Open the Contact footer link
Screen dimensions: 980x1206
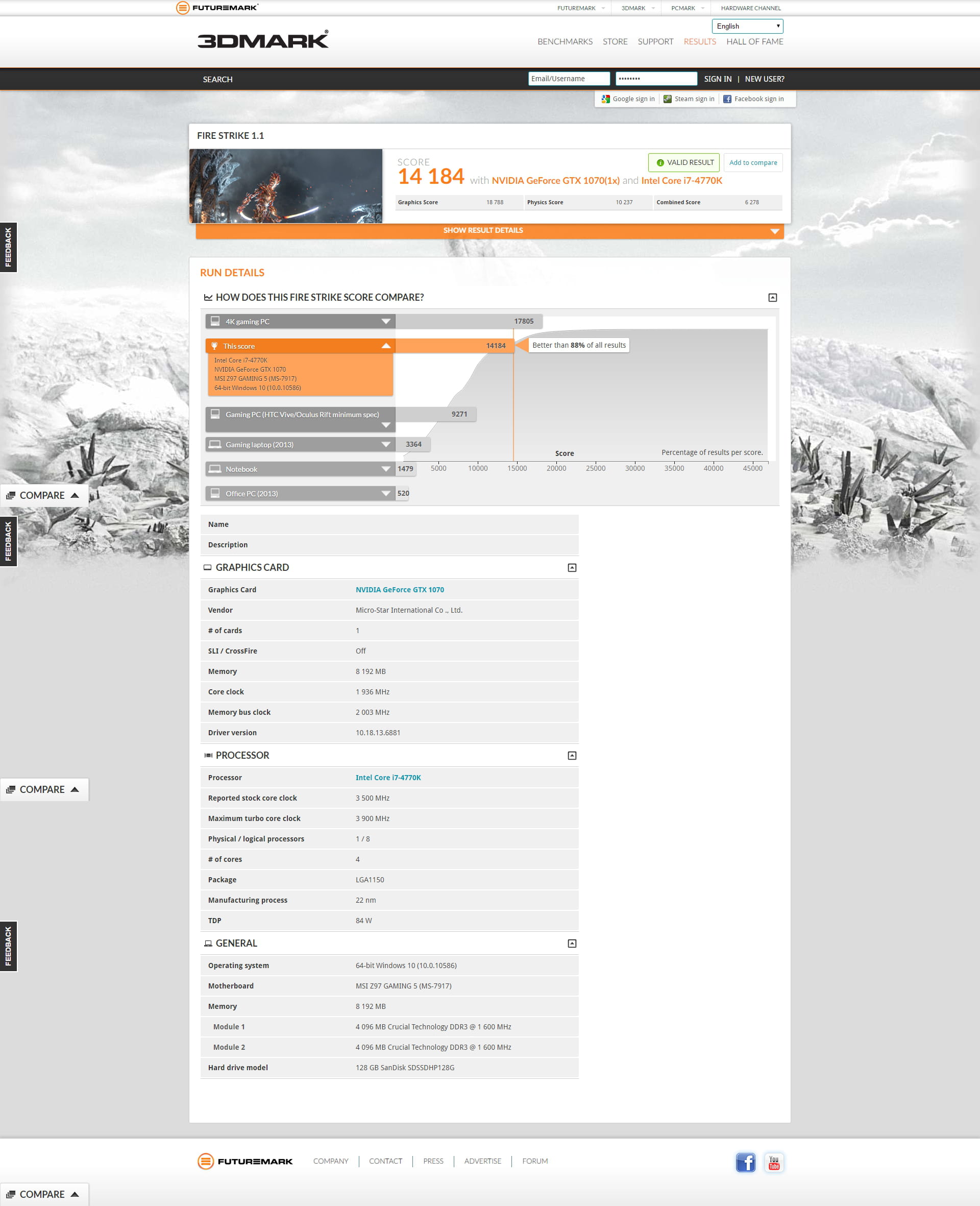(x=385, y=1161)
